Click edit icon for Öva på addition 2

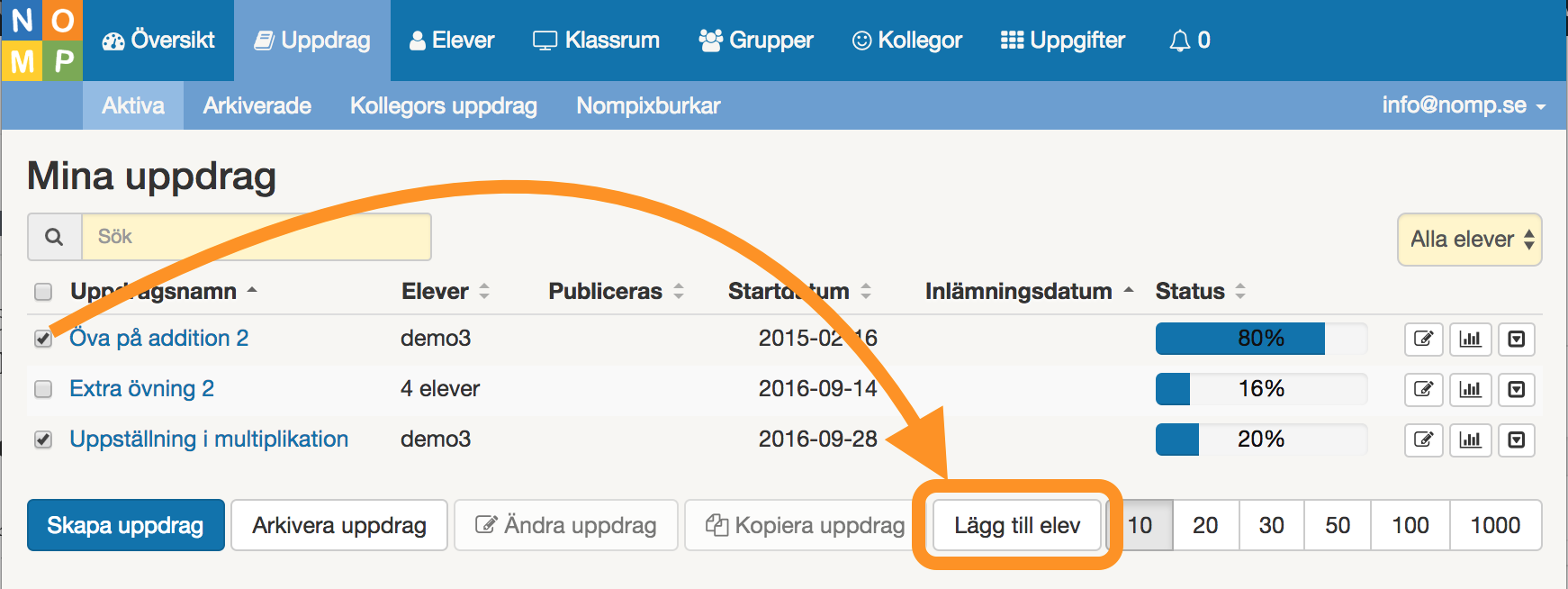1423,339
